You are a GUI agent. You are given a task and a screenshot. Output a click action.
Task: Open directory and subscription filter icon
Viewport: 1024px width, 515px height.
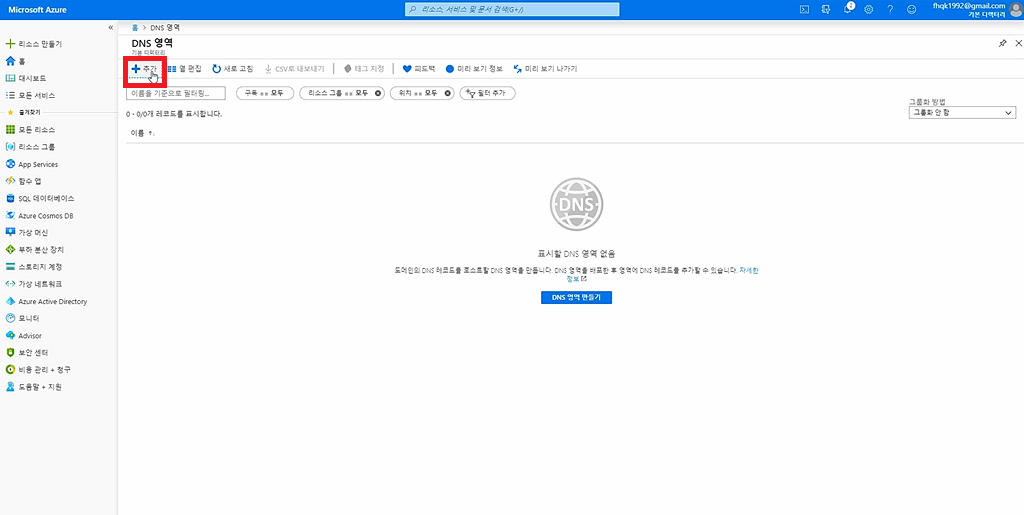pos(826,9)
